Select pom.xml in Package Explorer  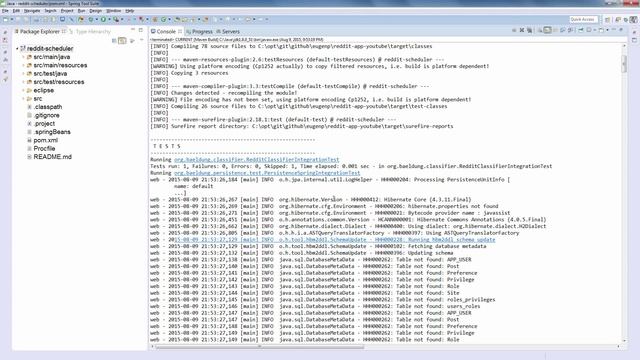pyautogui.click(x=45, y=140)
